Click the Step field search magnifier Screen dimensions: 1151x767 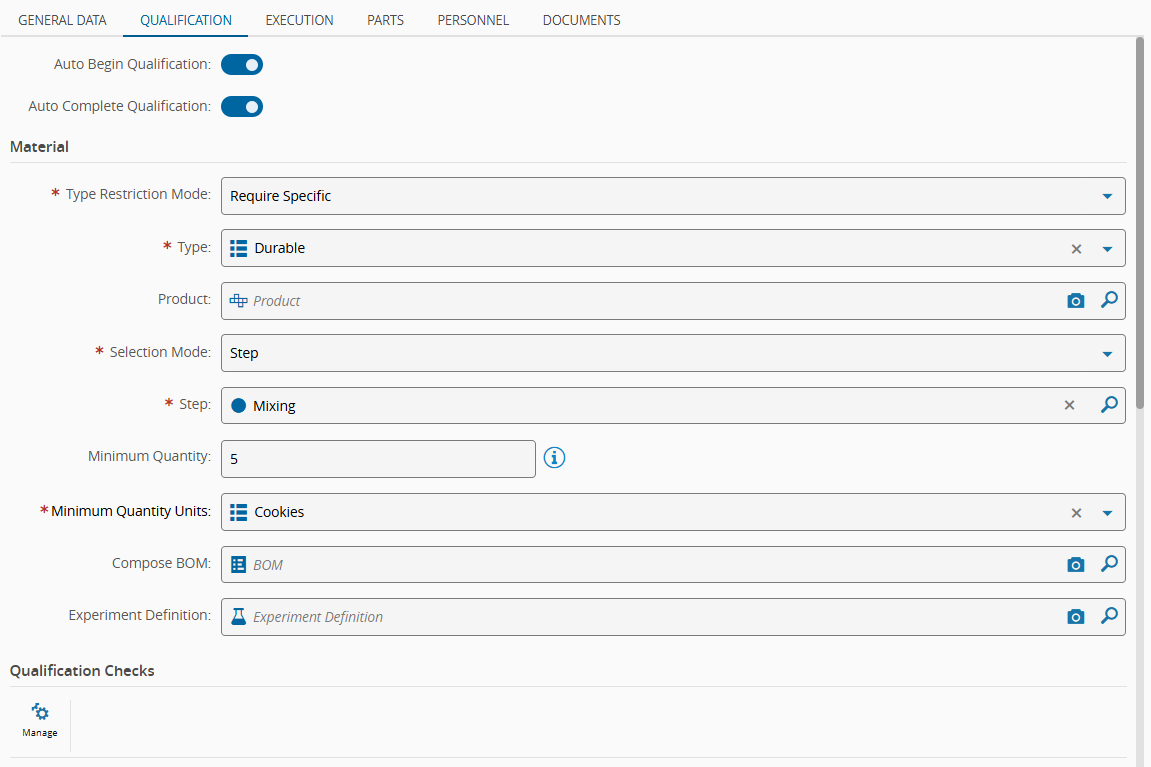(1108, 405)
